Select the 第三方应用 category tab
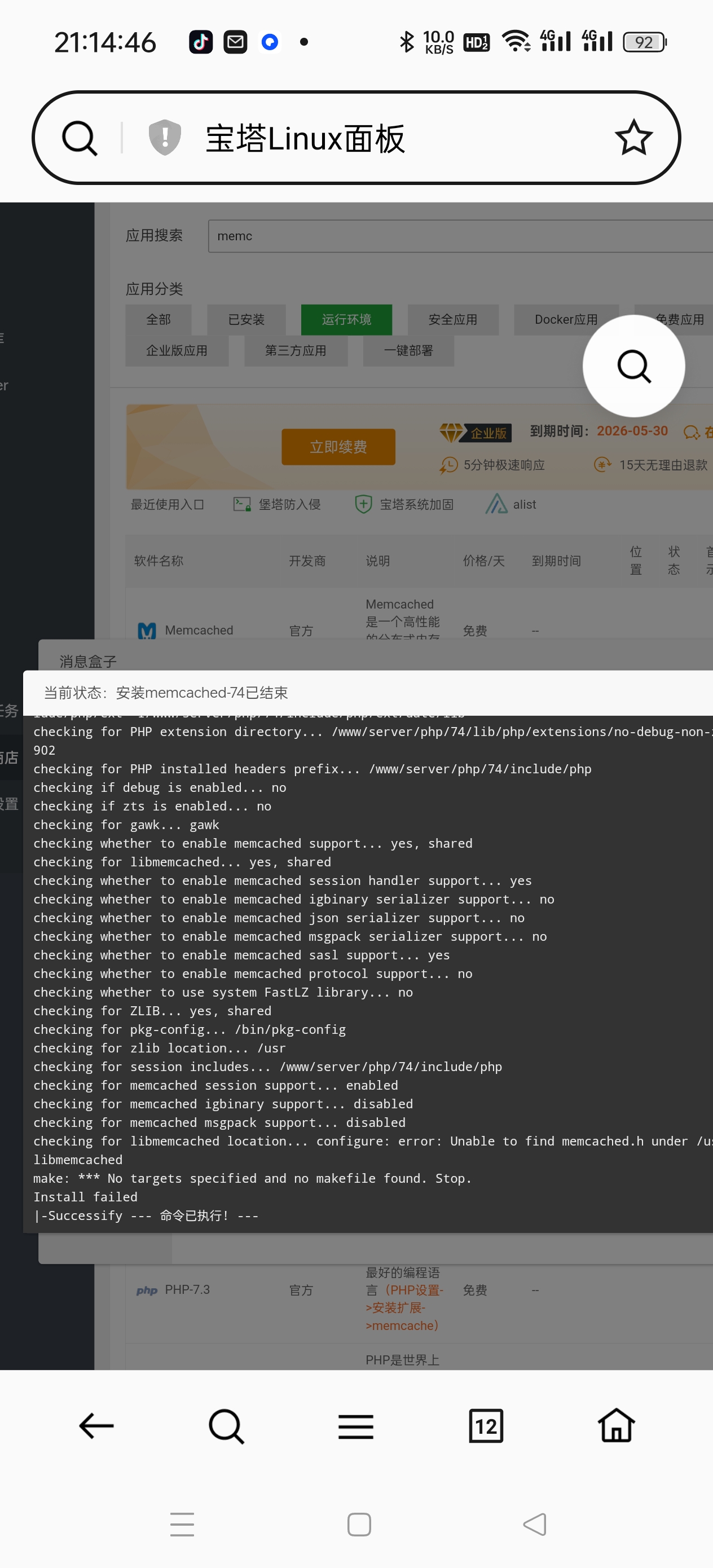This screenshot has width=713, height=1568. [296, 351]
